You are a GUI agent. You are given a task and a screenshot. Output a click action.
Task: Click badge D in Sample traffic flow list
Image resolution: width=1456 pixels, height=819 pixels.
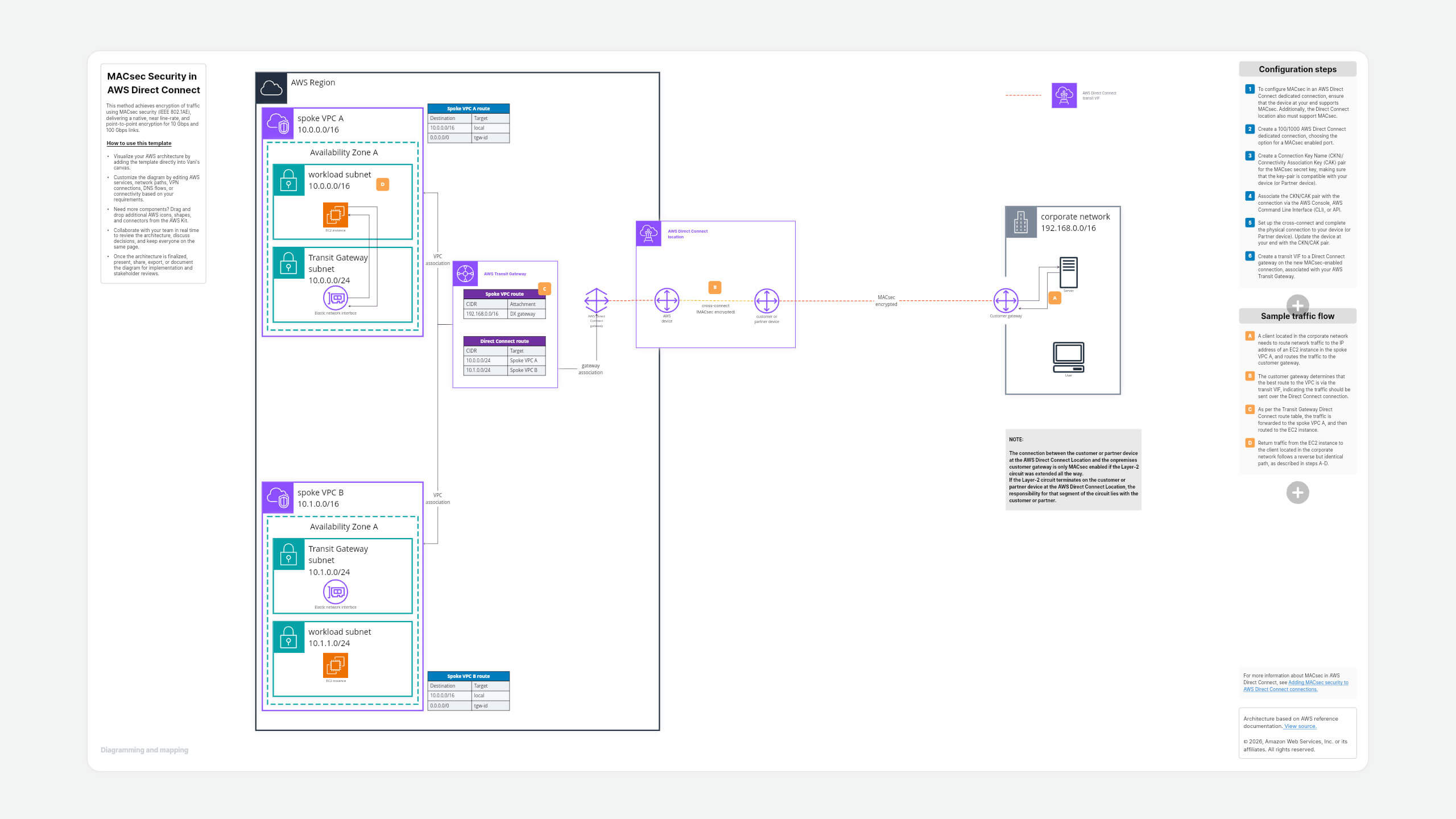1250,443
